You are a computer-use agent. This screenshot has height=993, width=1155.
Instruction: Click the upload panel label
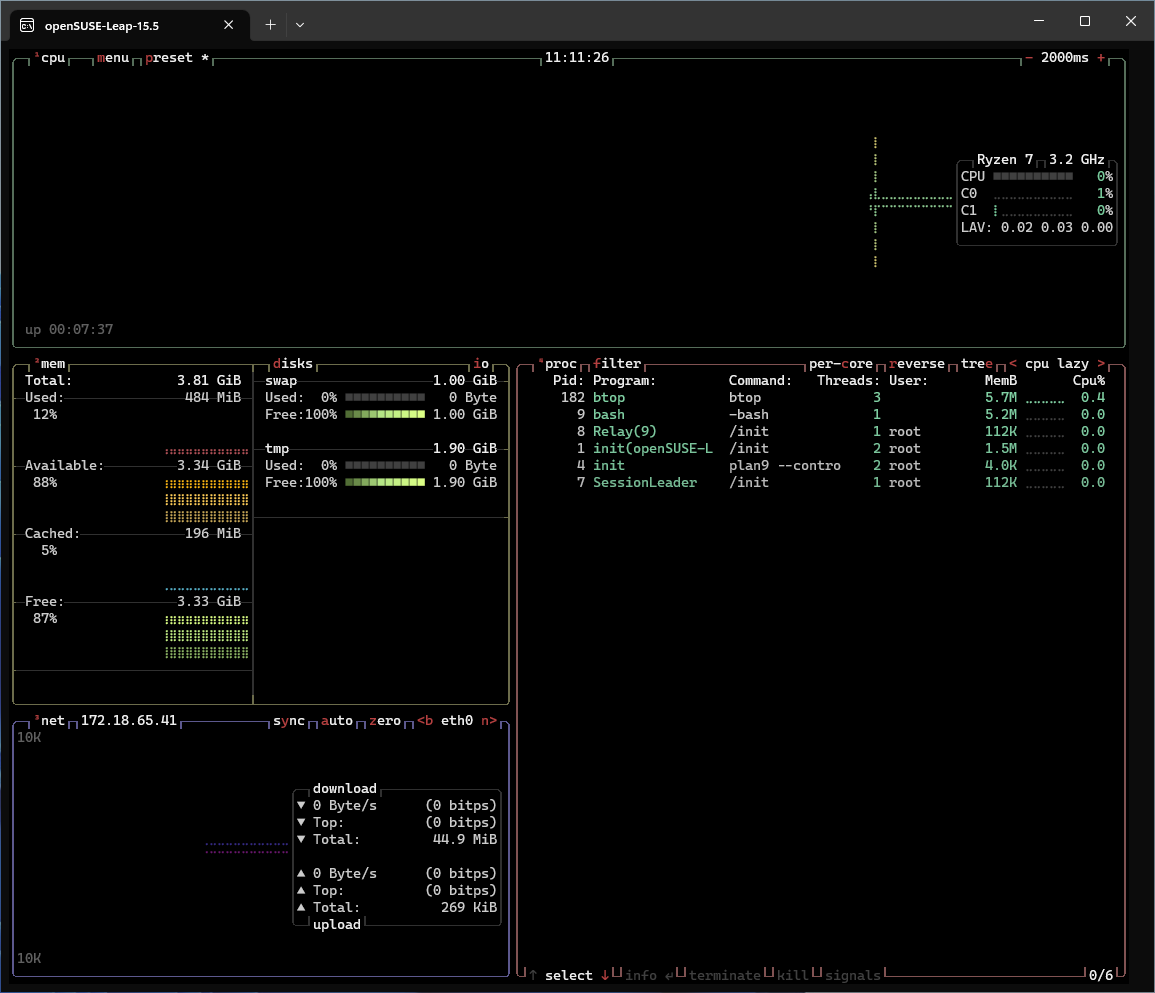click(337, 924)
